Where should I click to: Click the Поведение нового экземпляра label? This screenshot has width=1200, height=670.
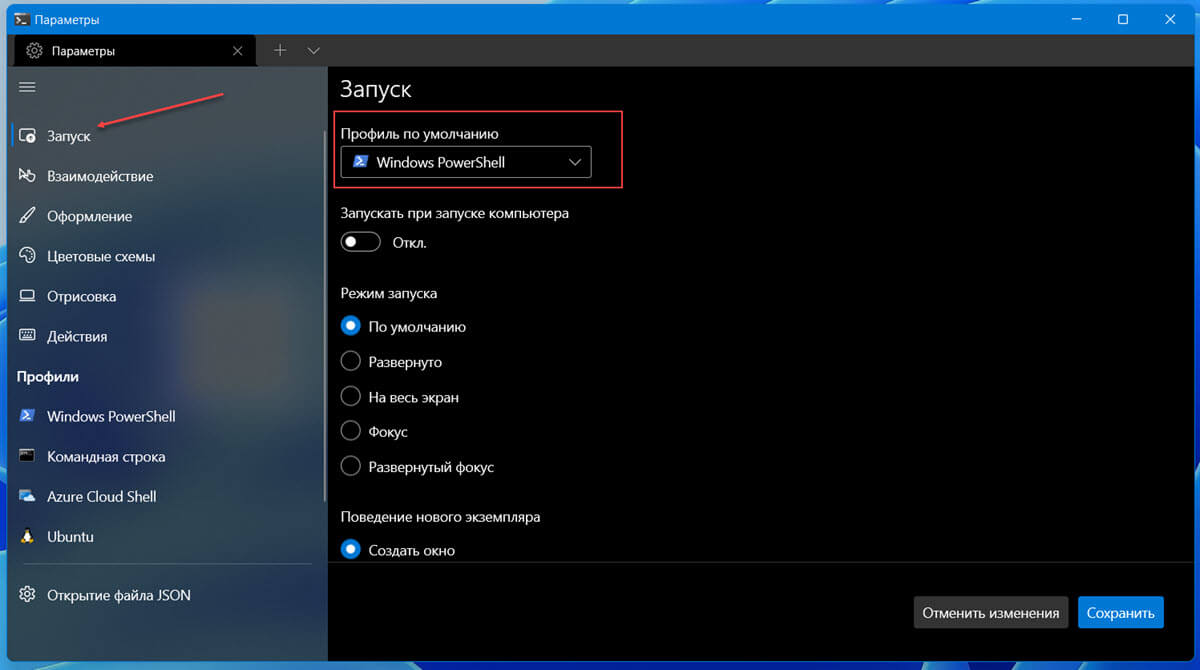click(441, 517)
